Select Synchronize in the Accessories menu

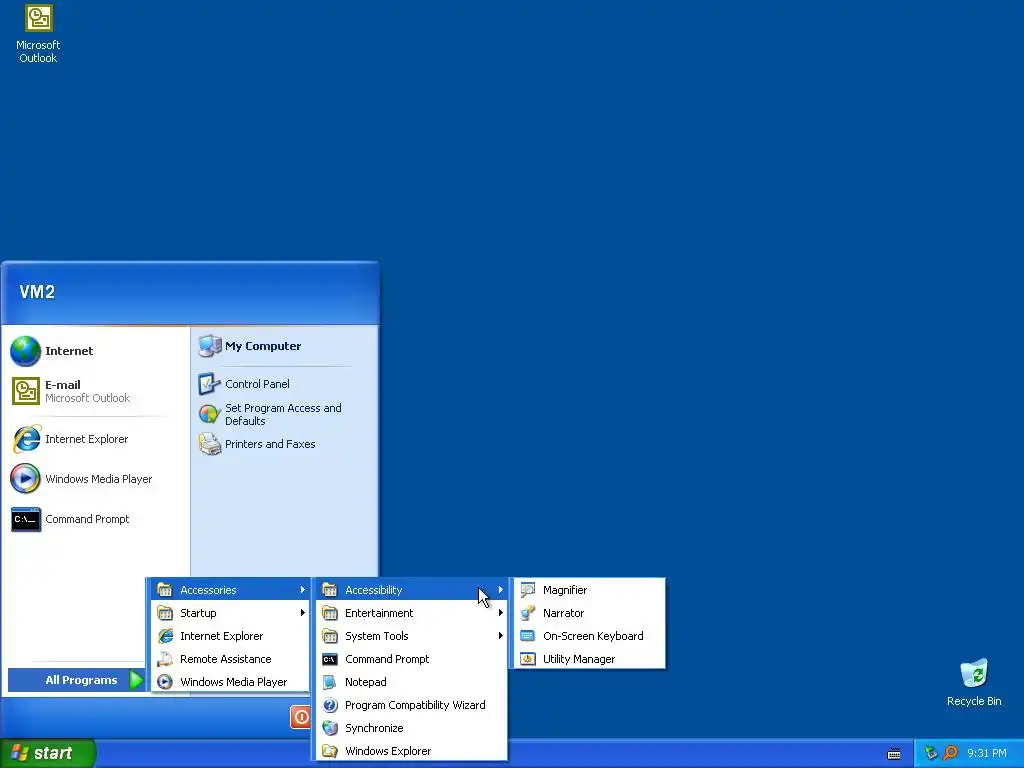[x=412, y=728]
